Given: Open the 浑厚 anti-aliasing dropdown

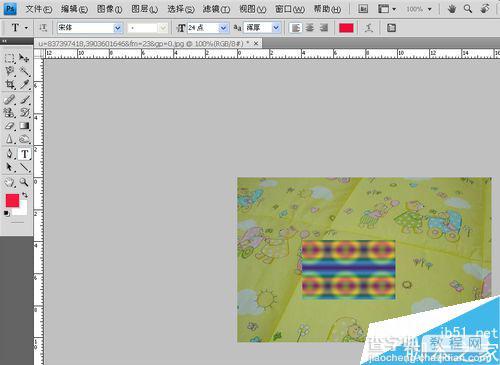Looking at the screenshot, I should (276, 28).
